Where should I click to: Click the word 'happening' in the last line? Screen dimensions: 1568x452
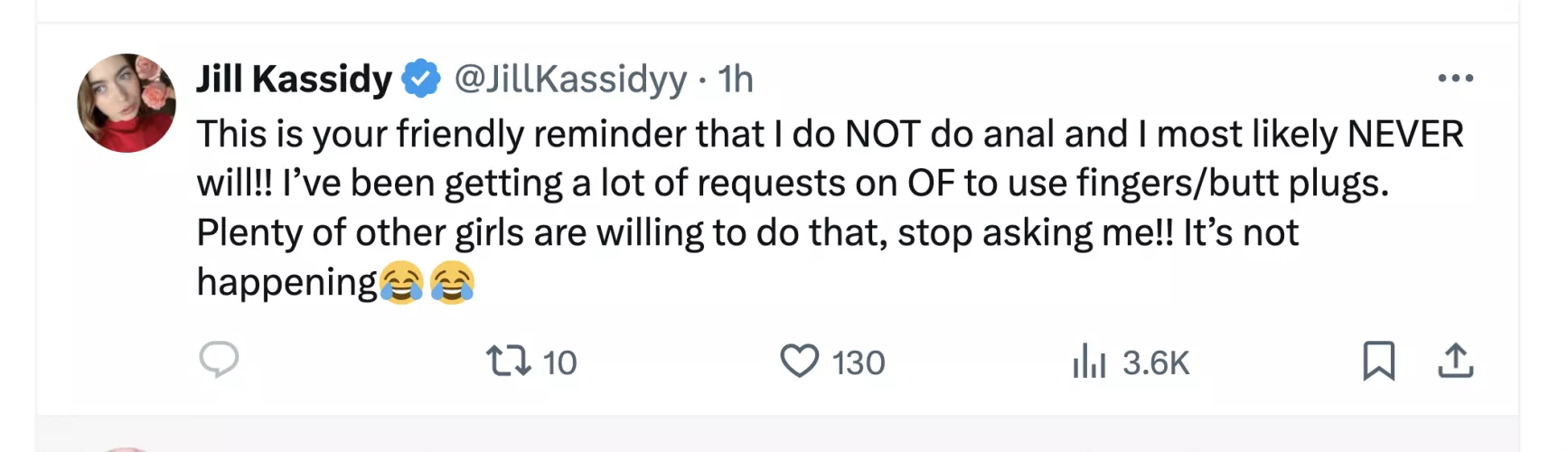[x=286, y=283]
